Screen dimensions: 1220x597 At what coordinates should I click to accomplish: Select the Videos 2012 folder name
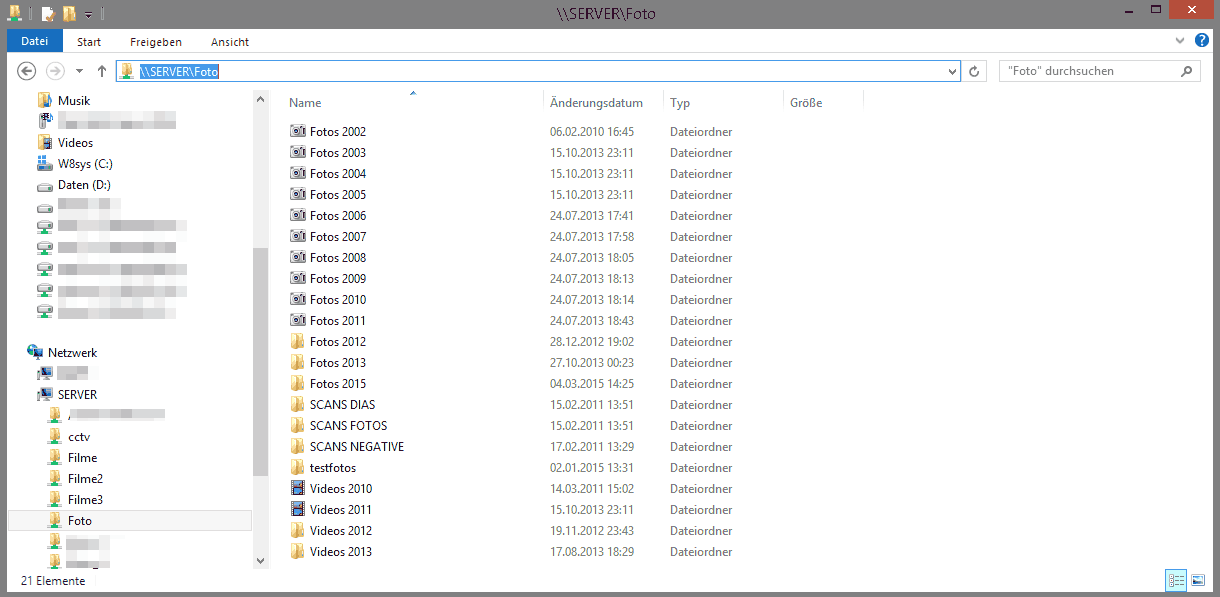click(x=341, y=530)
